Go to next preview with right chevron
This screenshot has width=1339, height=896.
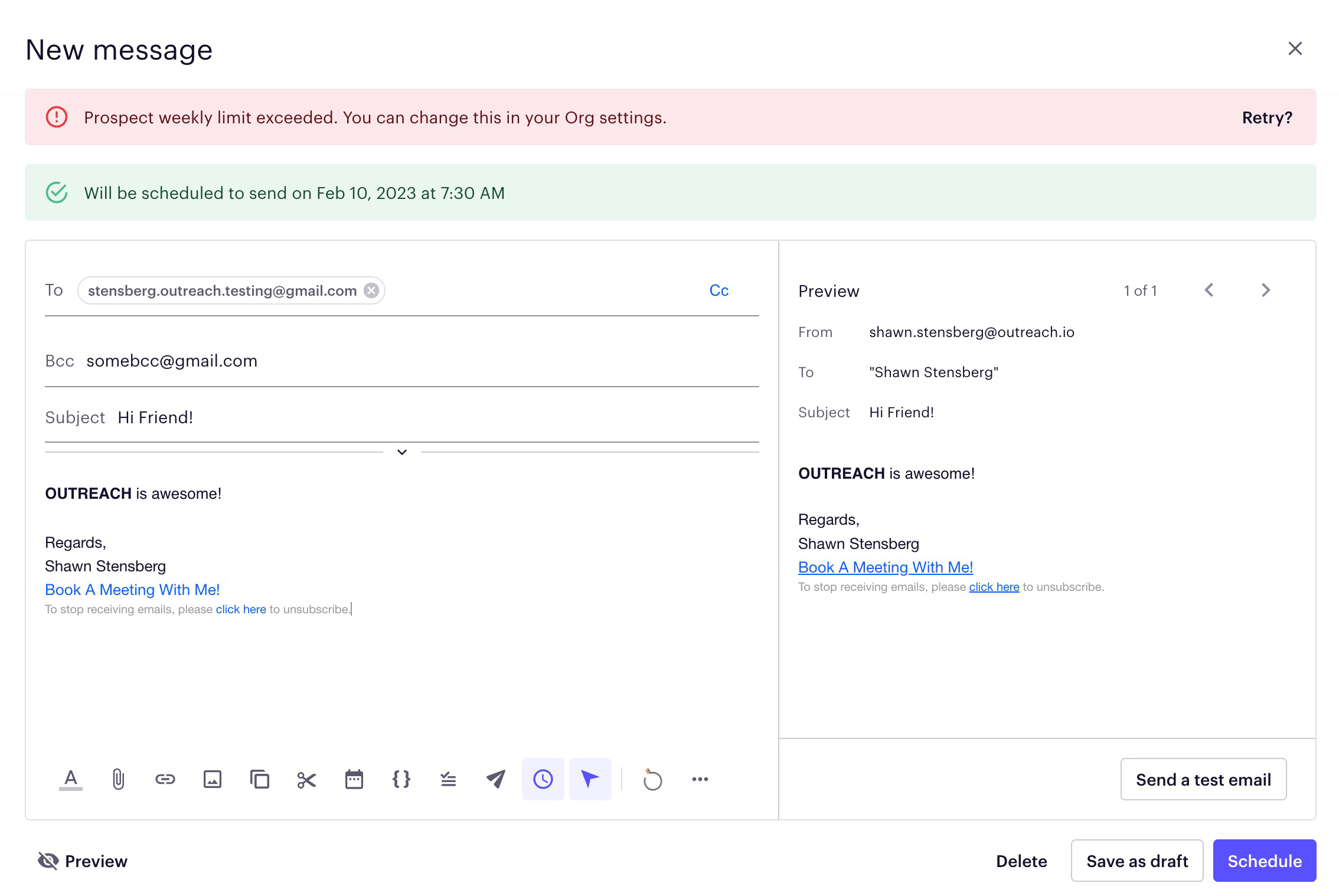(1266, 290)
